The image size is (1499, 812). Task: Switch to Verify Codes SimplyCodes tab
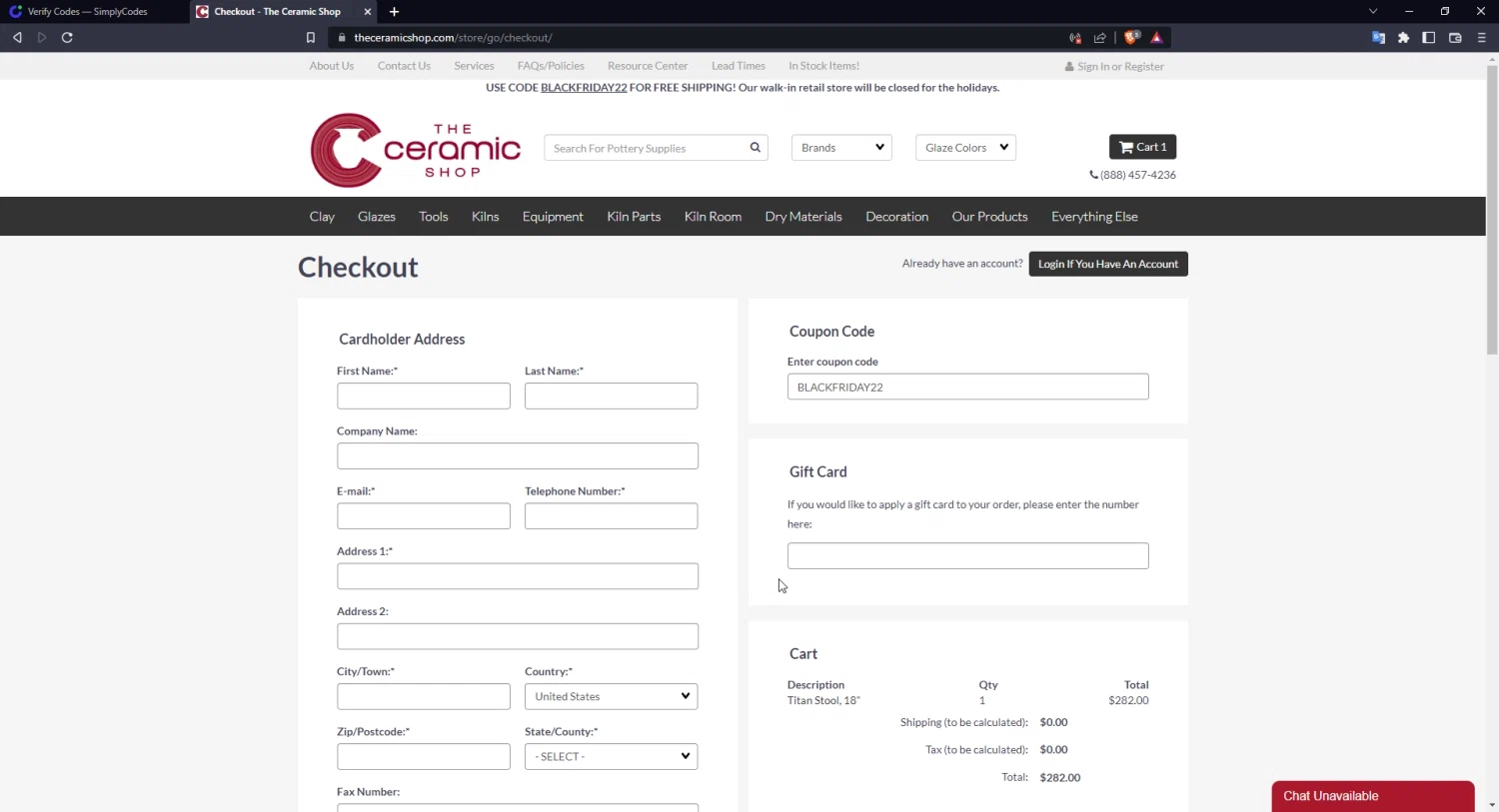tap(88, 12)
